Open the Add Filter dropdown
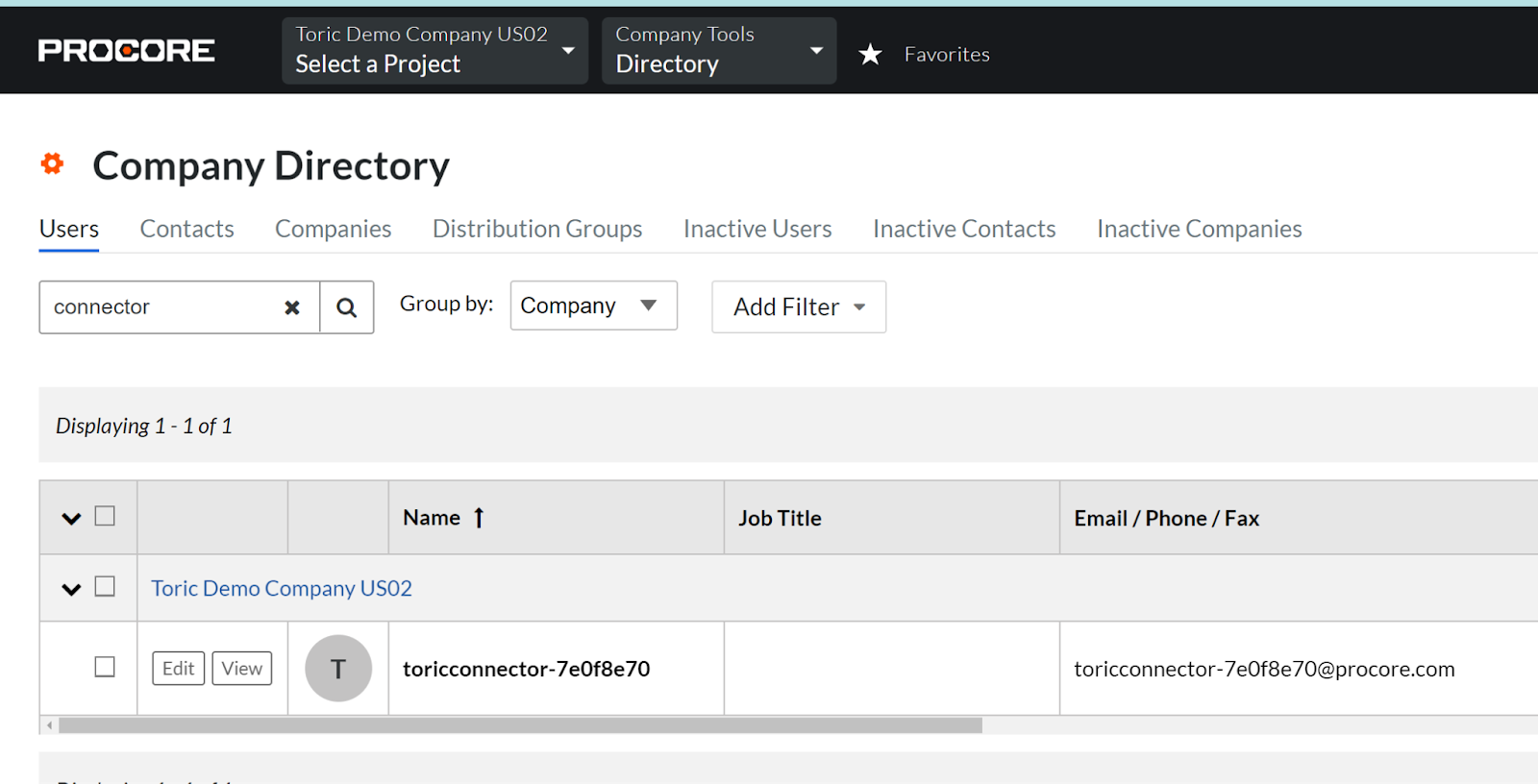This screenshot has height=784, width=1538. pos(799,306)
